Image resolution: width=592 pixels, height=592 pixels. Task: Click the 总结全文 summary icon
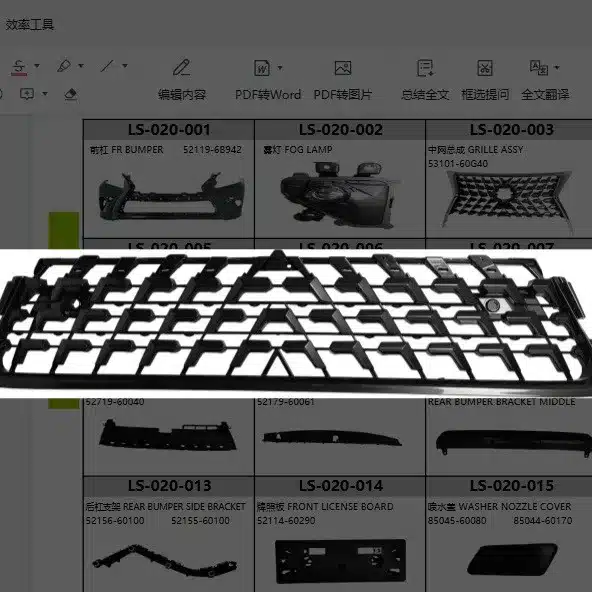pos(425,68)
